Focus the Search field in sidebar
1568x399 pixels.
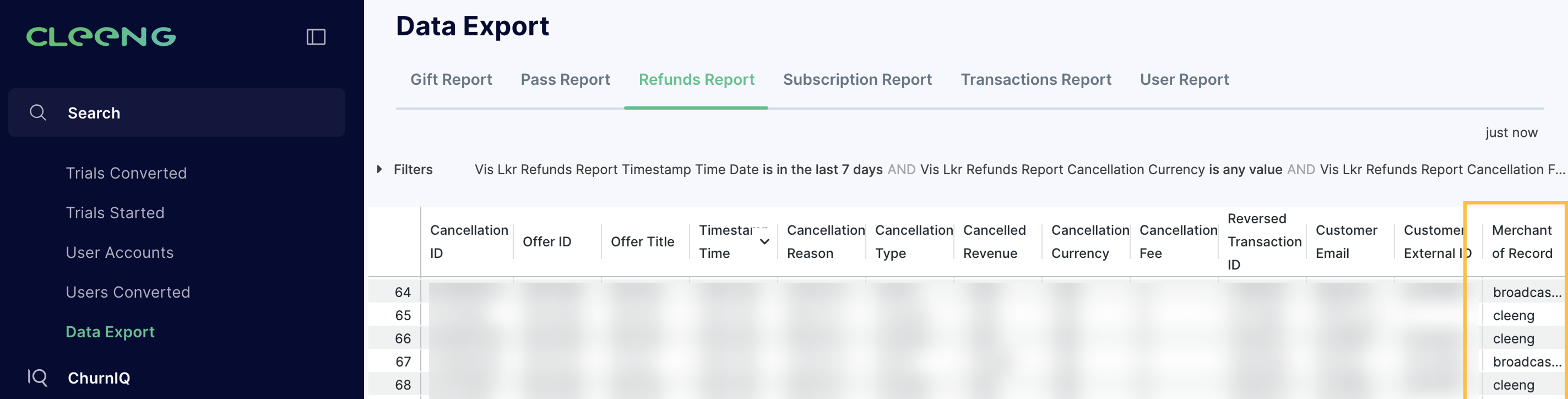177,112
